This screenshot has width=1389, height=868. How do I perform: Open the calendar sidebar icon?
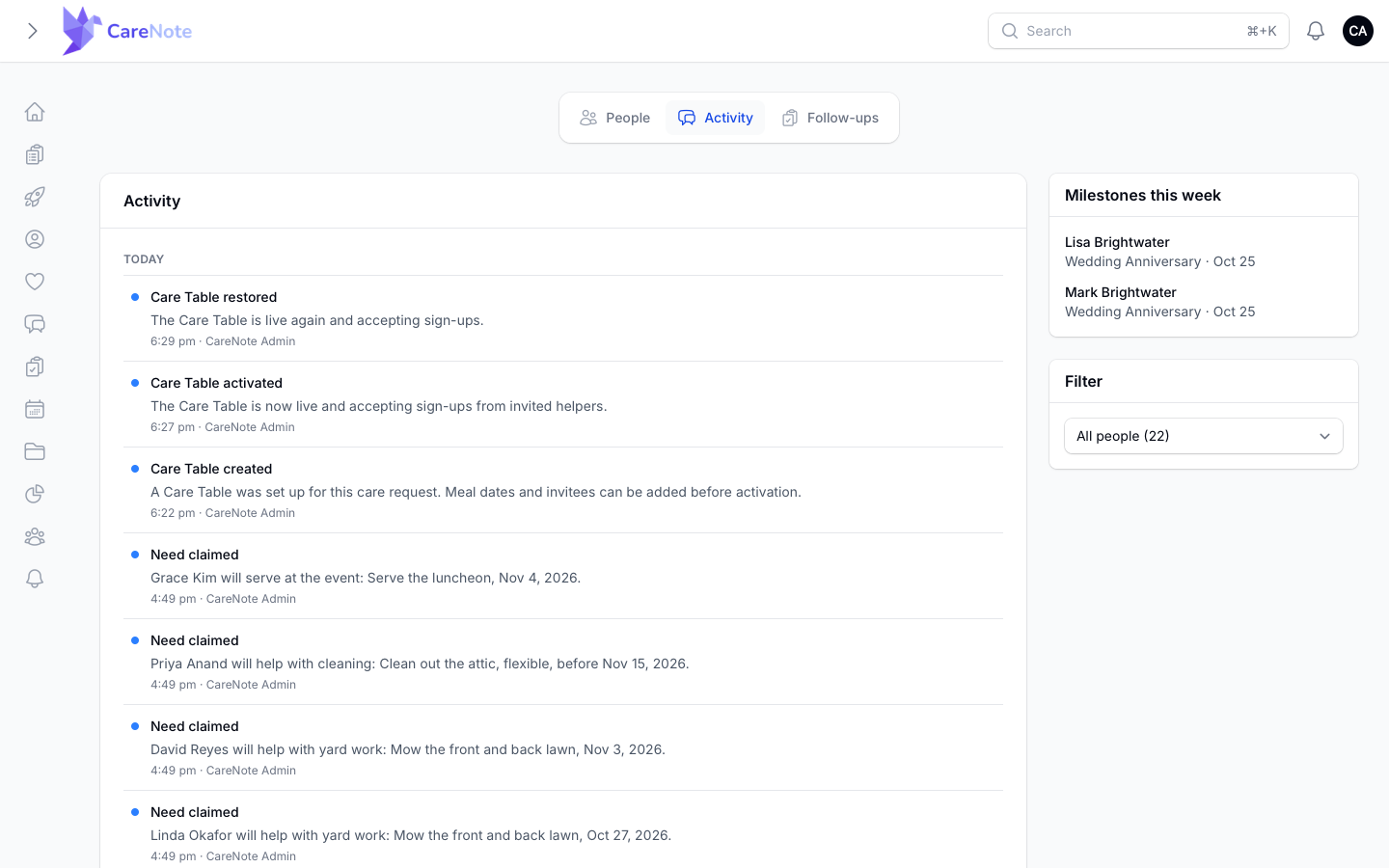pos(35,409)
